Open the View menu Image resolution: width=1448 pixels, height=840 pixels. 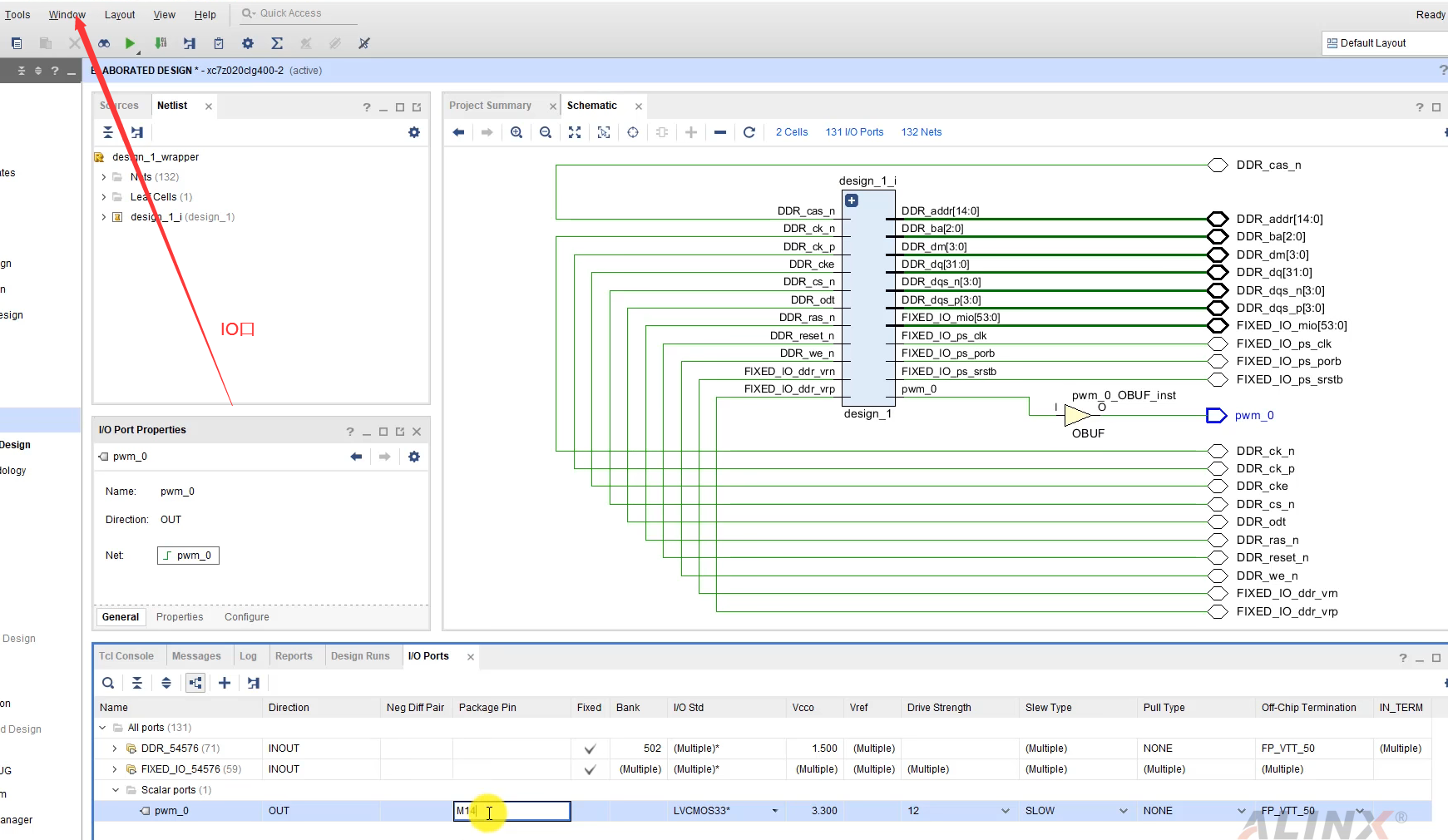(165, 15)
